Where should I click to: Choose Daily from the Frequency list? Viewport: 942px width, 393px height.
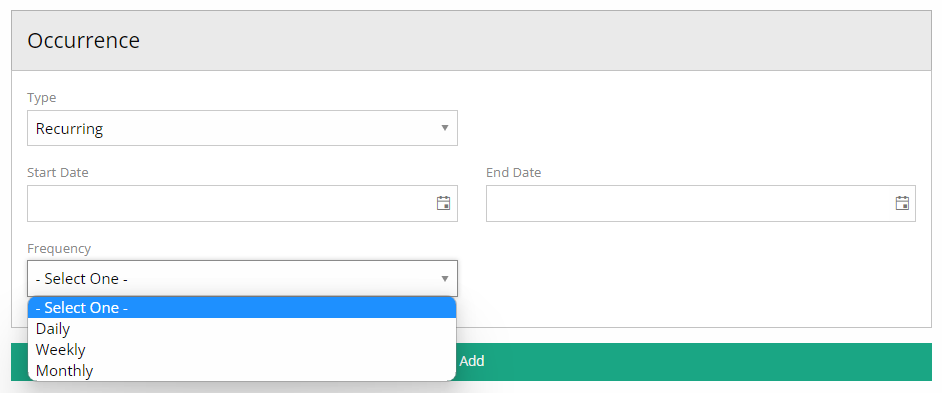(x=242, y=329)
